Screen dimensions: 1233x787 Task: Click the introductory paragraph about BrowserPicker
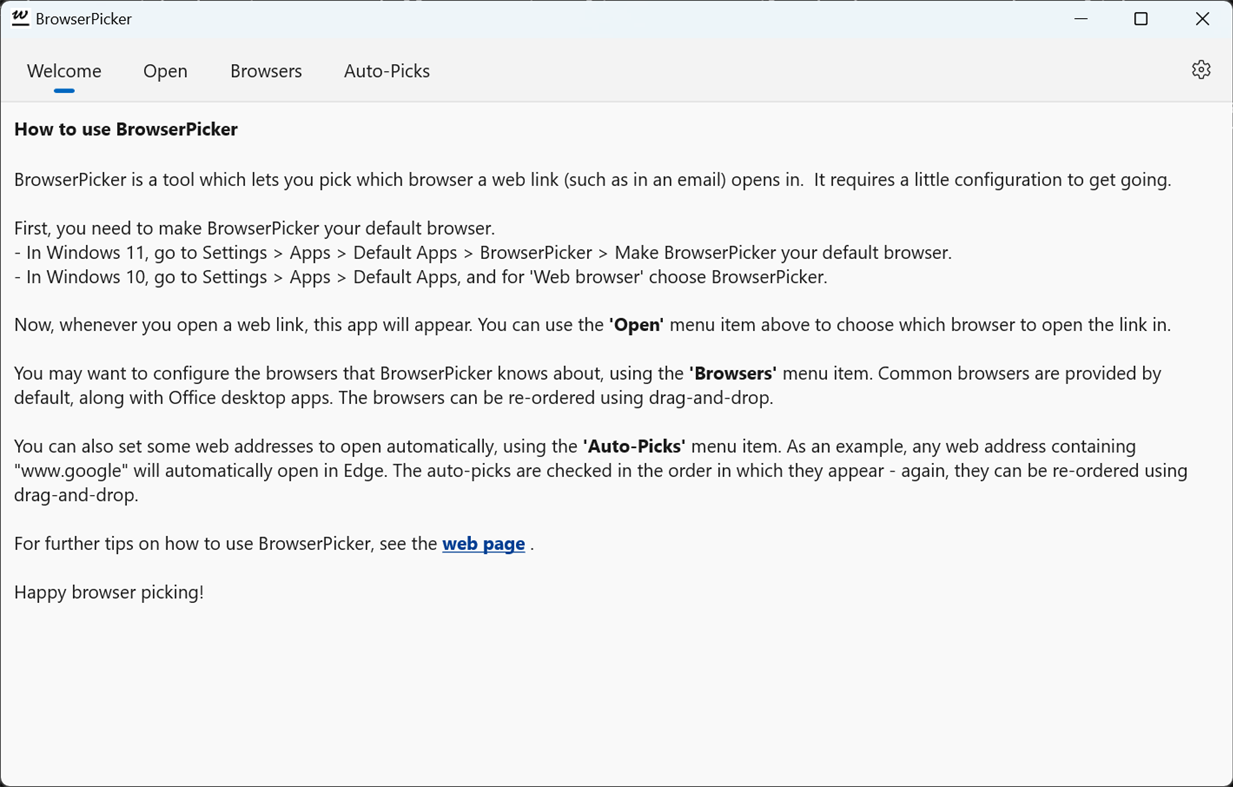[x=592, y=180]
